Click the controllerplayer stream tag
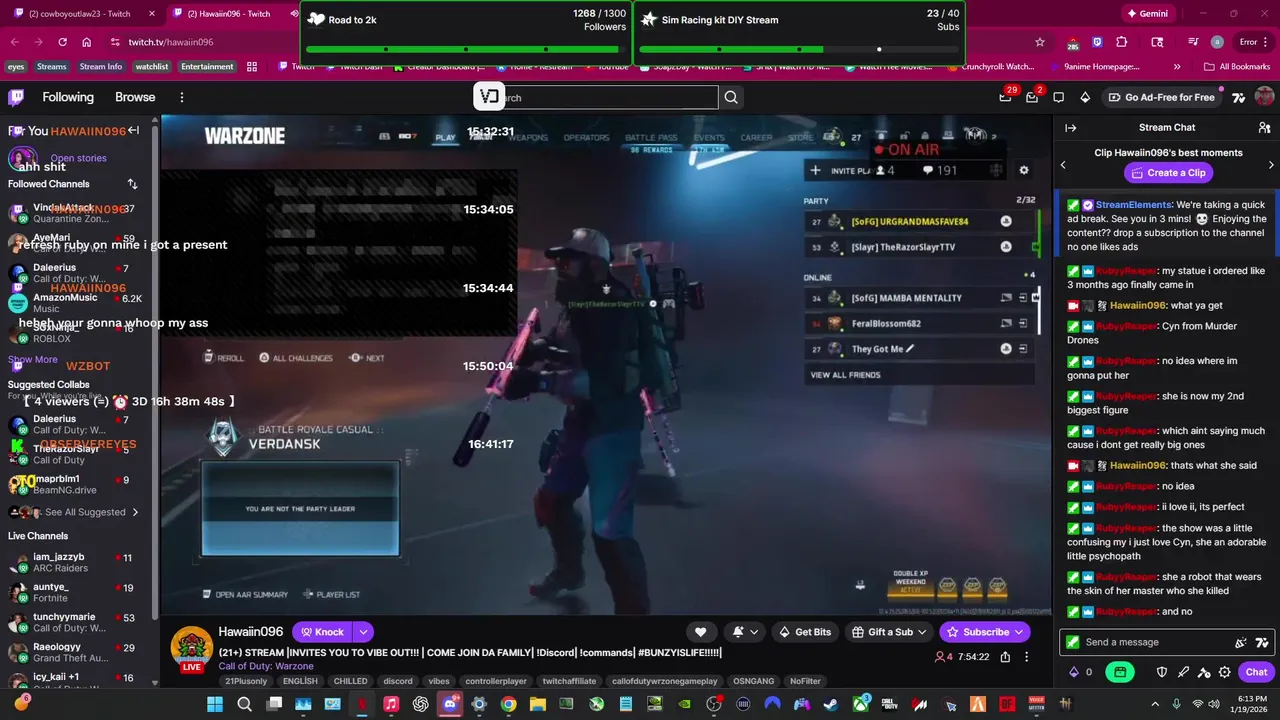 (x=496, y=681)
